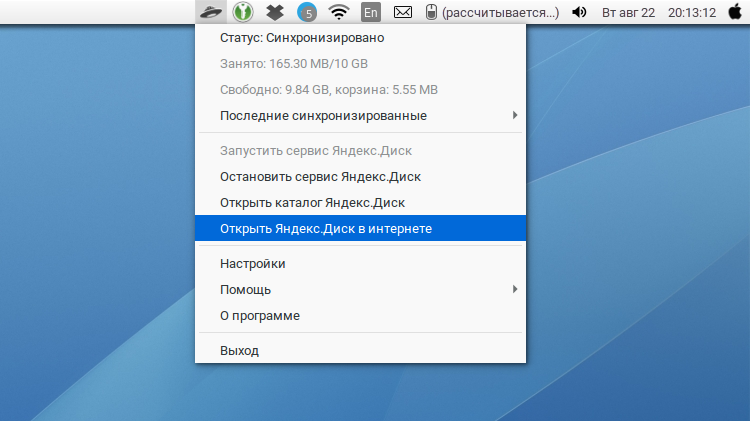
Task: Click the blue circle icon with number 5
Action: click(307, 12)
